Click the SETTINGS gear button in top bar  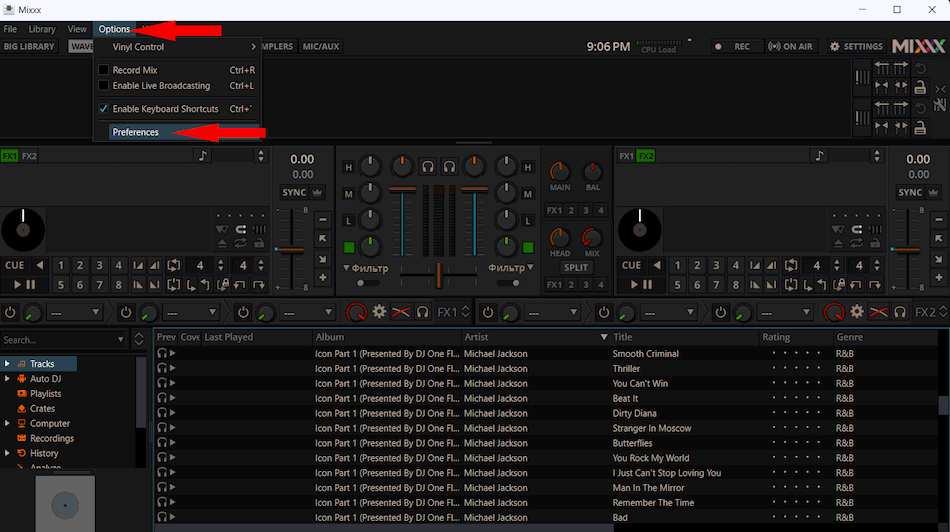pos(856,46)
